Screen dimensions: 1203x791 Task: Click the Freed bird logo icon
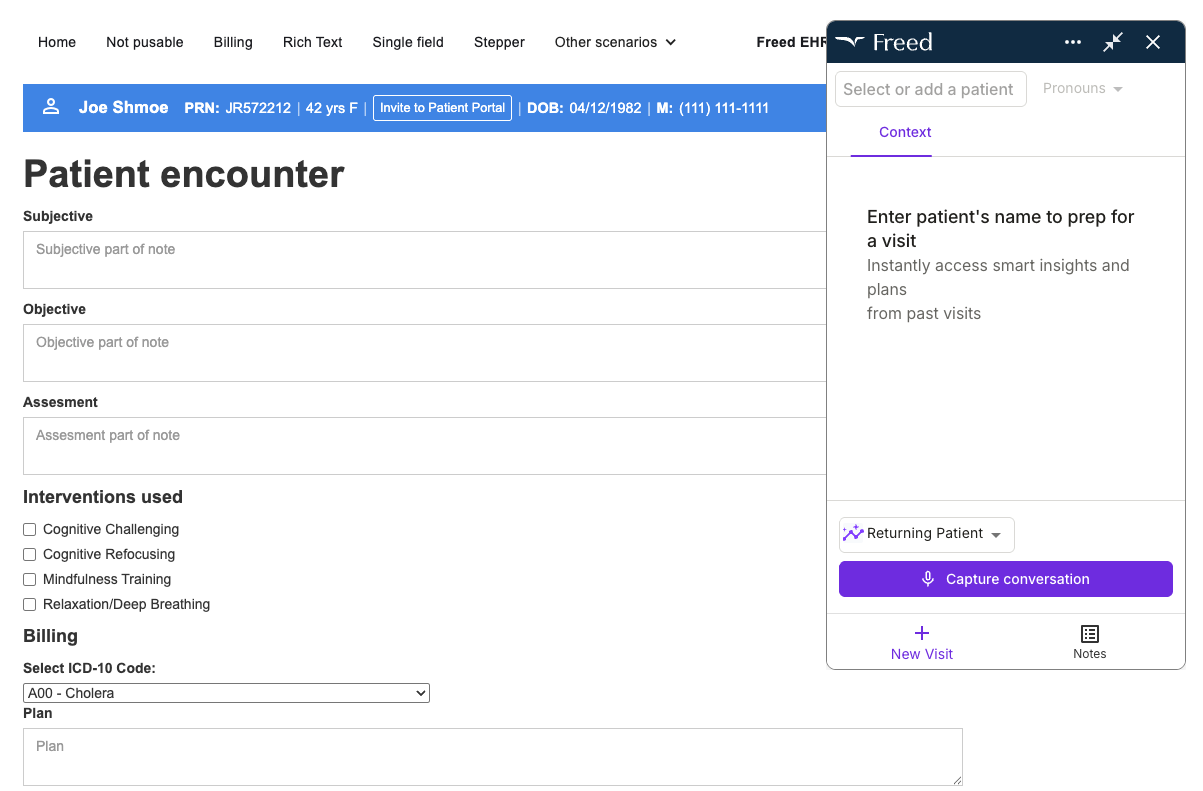tap(851, 41)
